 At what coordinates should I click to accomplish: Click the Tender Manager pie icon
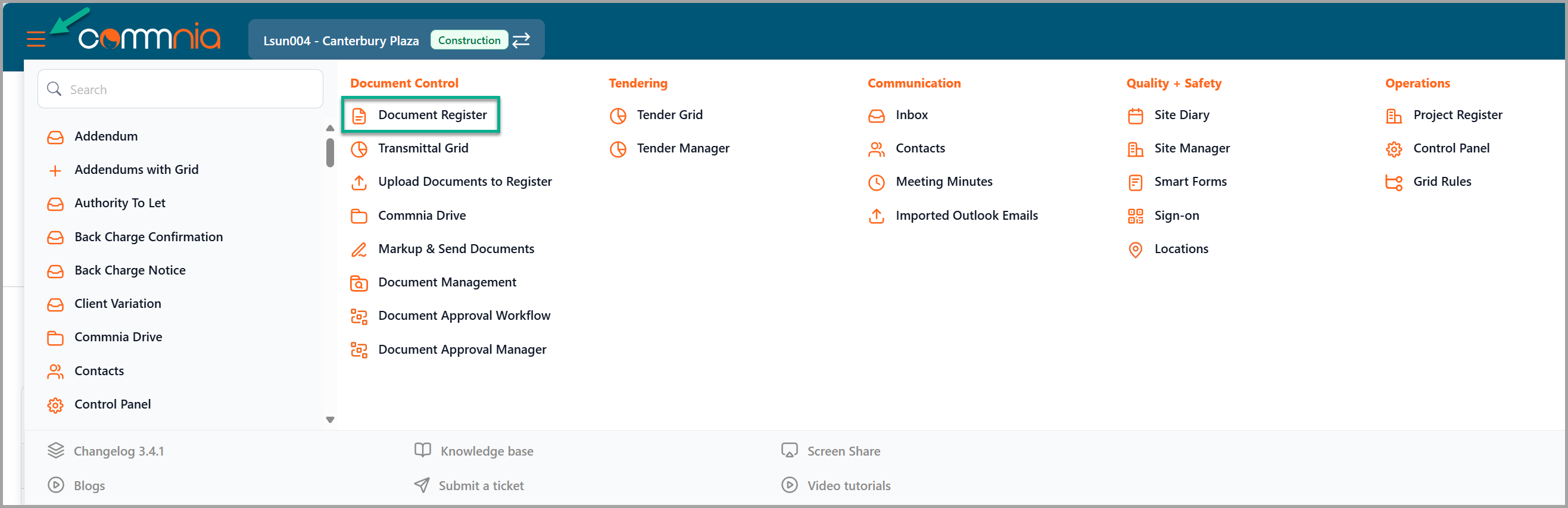coord(618,149)
